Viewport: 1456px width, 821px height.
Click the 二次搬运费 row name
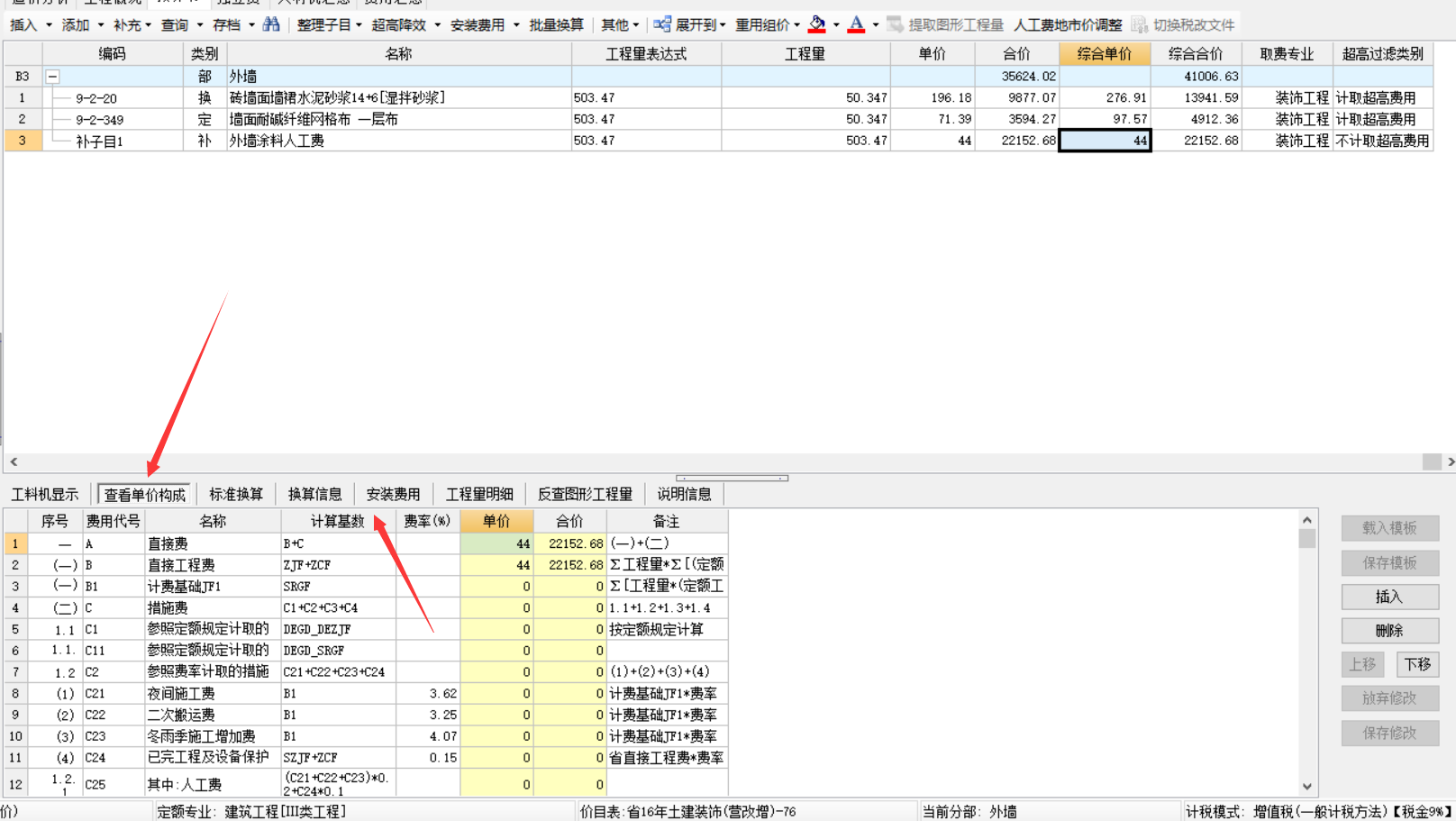click(x=213, y=715)
